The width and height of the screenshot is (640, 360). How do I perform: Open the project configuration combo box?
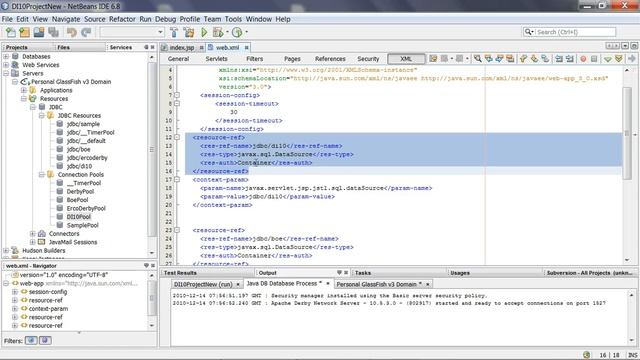(x=132, y=32)
